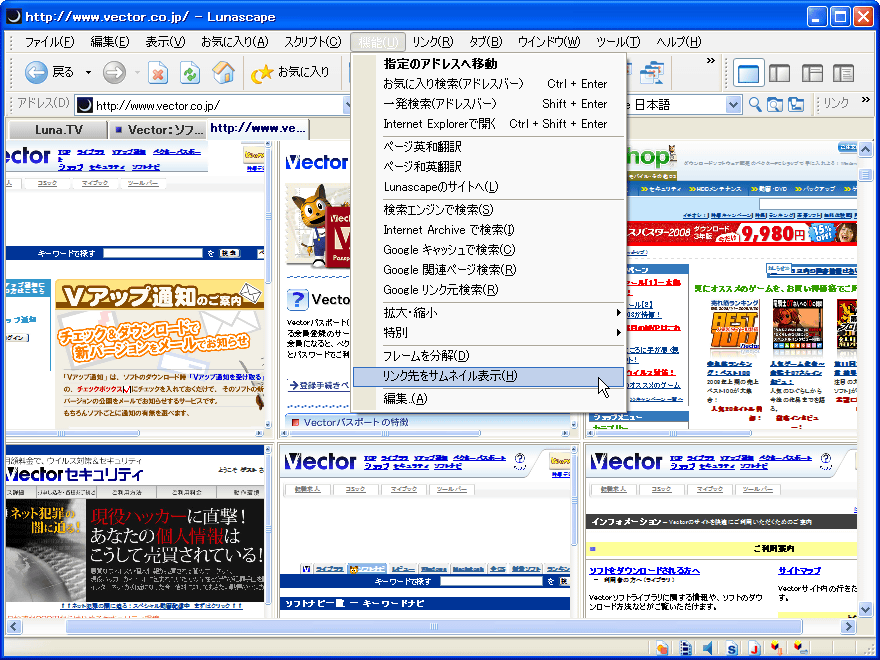Open the back history dropdown arrow

pos(88,72)
